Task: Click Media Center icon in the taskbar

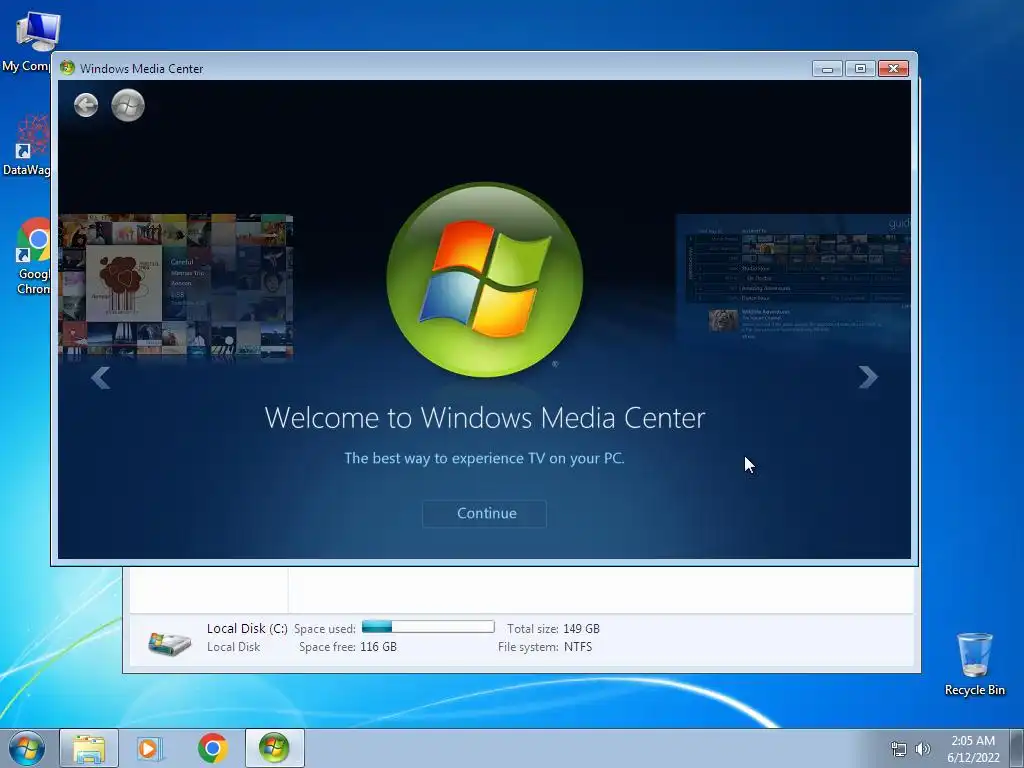Action: tap(274, 748)
